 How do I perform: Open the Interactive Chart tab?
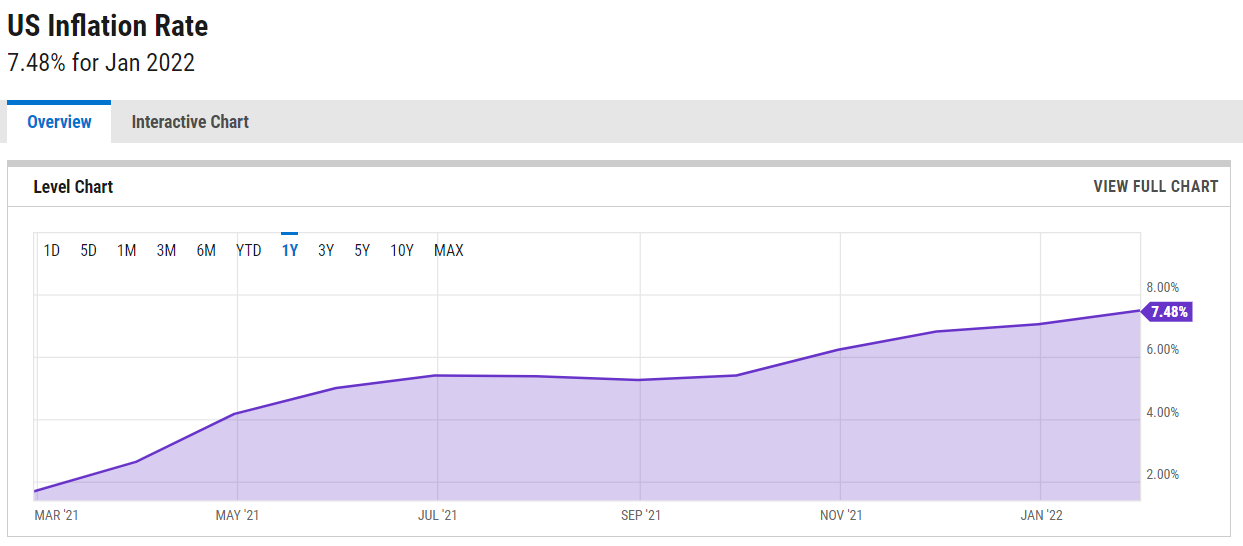click(190, 122)
